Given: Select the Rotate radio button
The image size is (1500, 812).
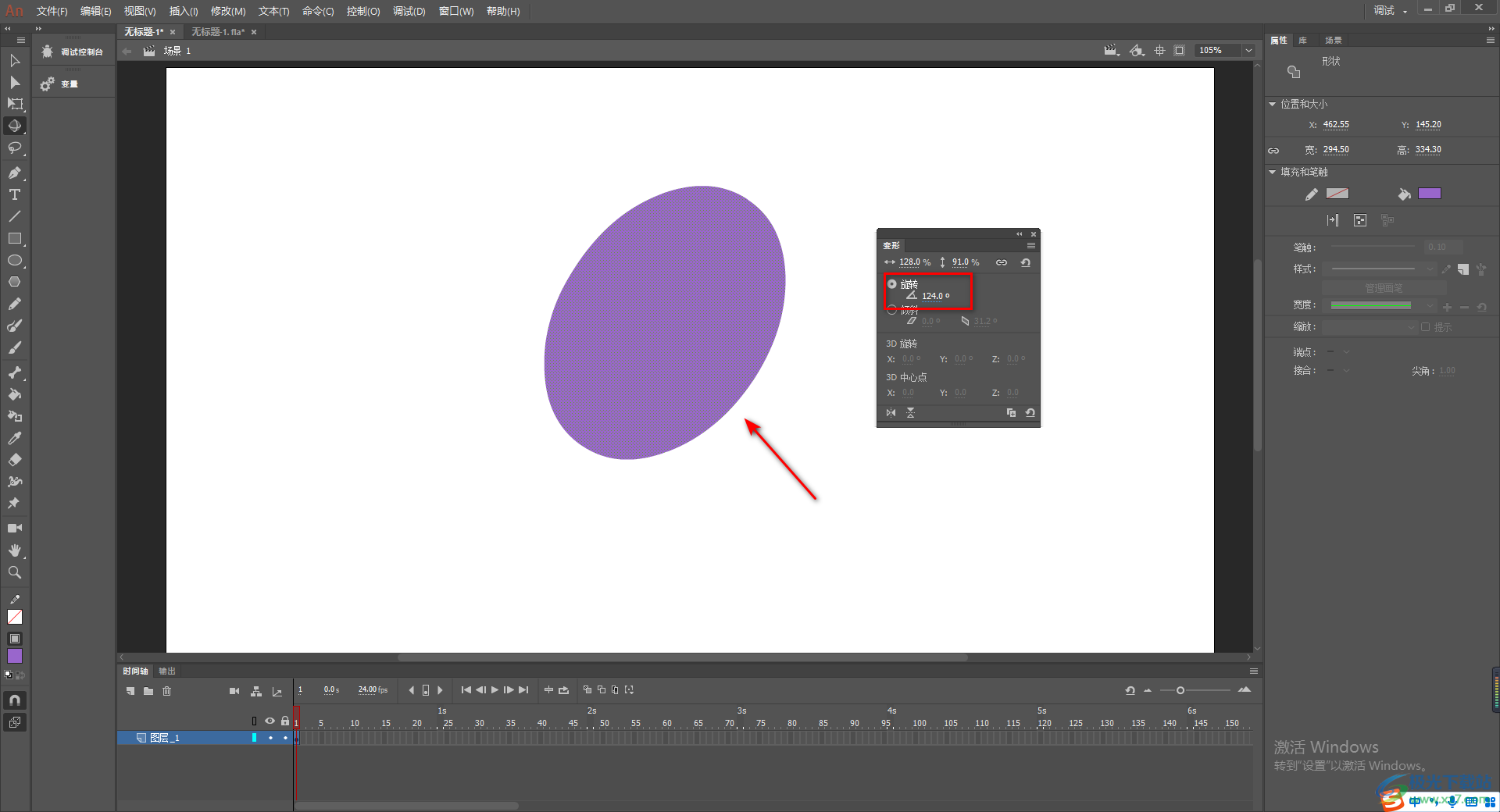Looking at the screenshot, I should pos(892,284).
